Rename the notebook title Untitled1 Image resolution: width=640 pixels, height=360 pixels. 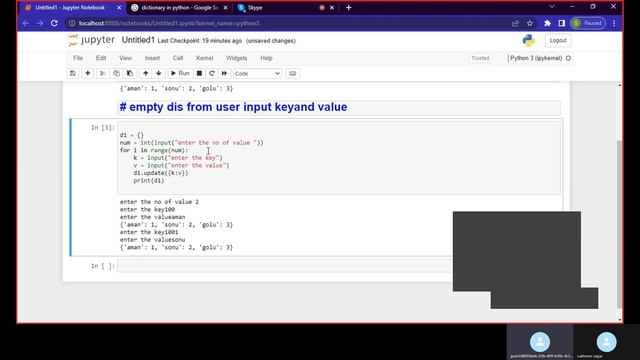click(138, 40)
